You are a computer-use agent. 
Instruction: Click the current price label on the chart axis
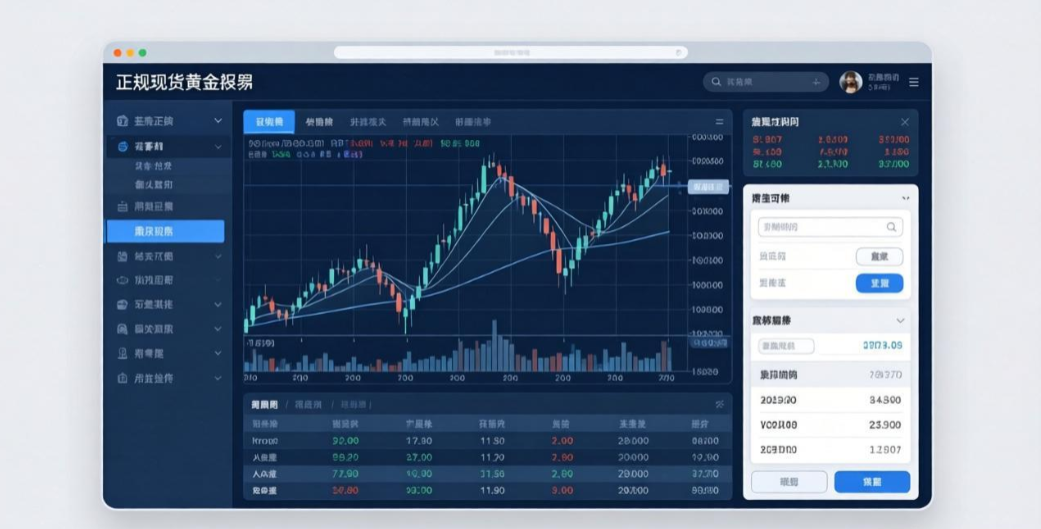click(x=708, y=186)
